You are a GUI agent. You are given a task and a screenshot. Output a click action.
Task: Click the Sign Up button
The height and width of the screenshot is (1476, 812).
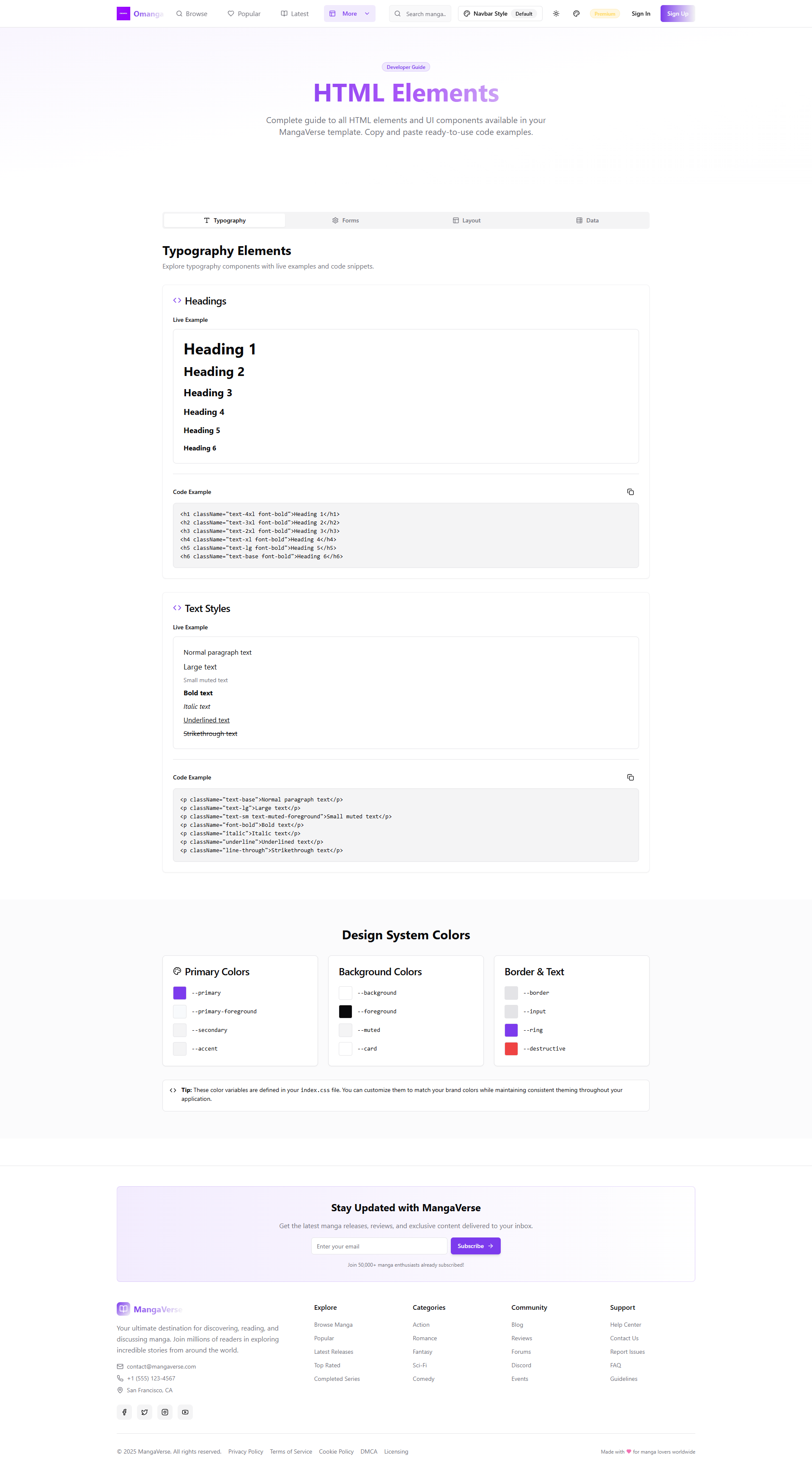point(677,14)
